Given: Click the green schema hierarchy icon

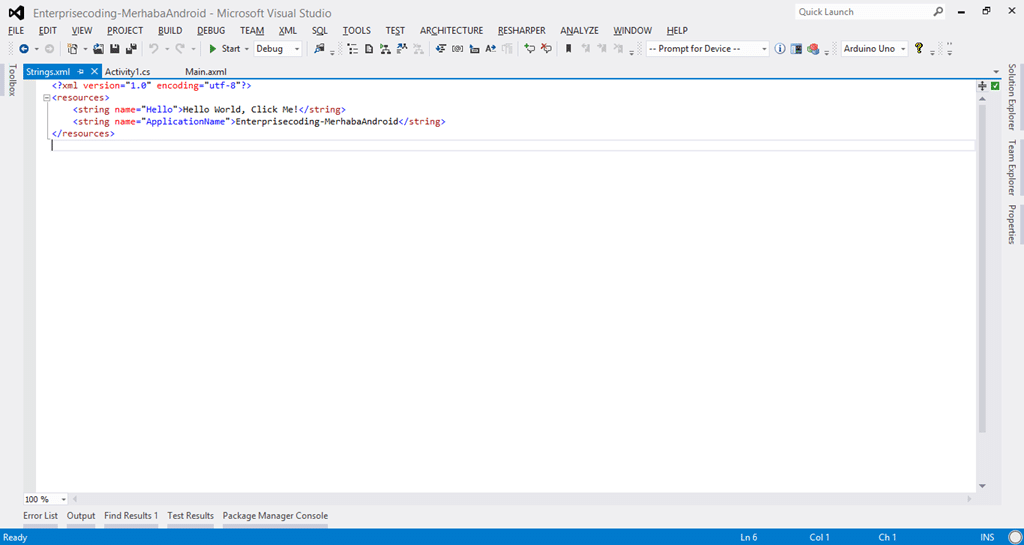Looking at the screenshot, I should tap(385, 49).
